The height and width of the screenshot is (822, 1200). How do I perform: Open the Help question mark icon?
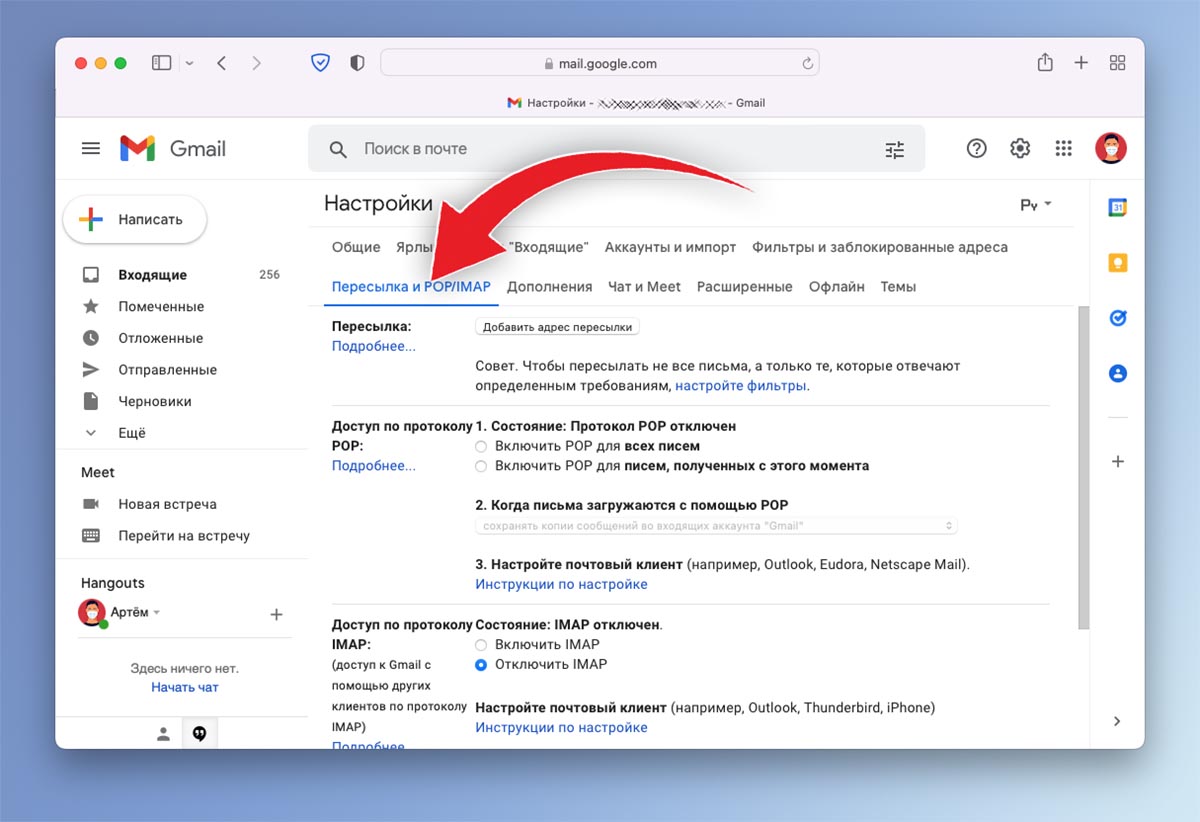coord(977,149)
